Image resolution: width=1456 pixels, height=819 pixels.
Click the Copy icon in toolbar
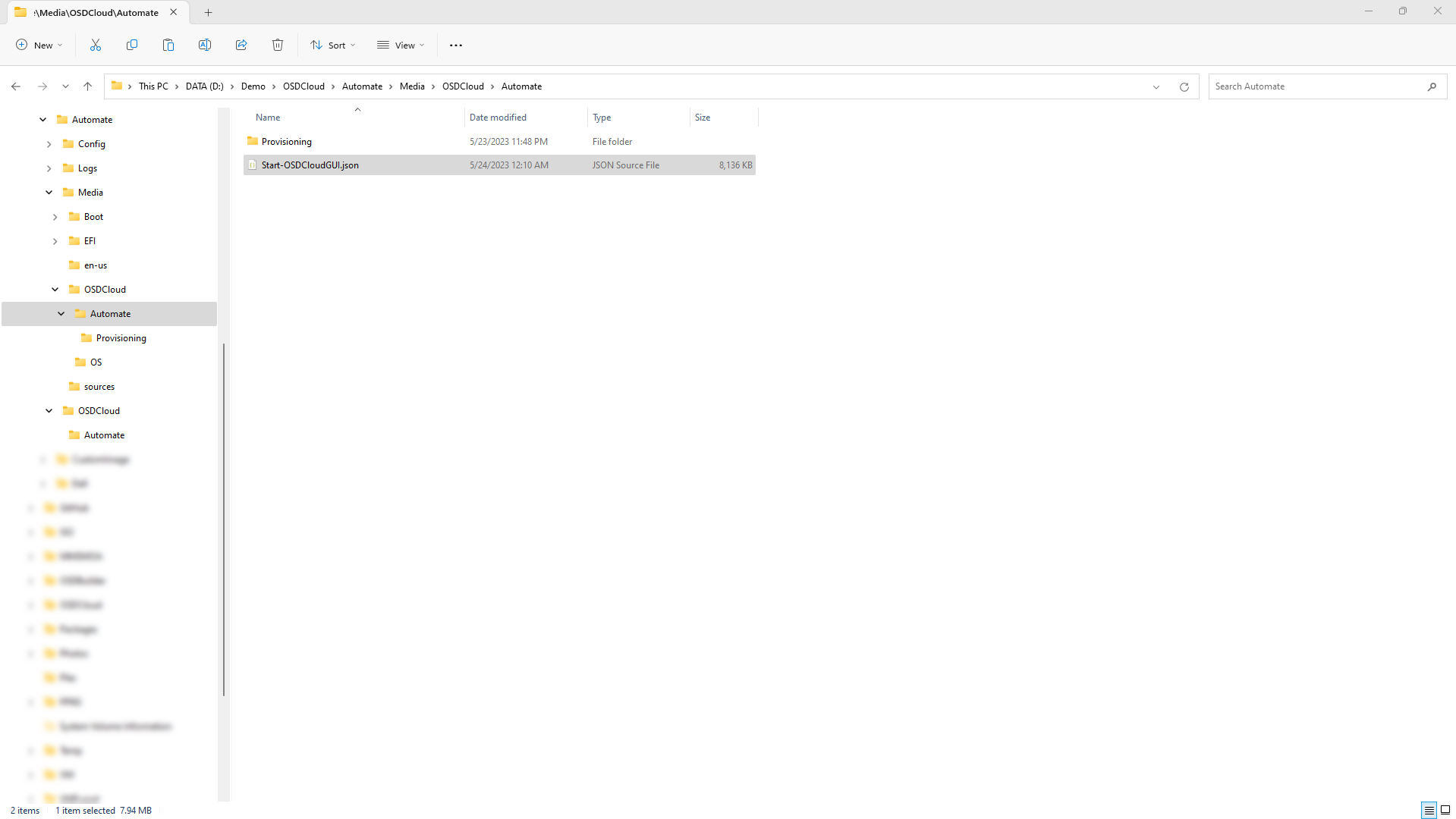point(132,45)
